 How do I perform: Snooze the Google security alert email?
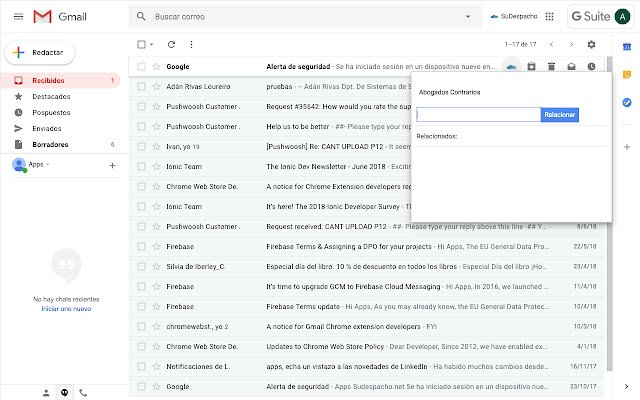[591, 66]
